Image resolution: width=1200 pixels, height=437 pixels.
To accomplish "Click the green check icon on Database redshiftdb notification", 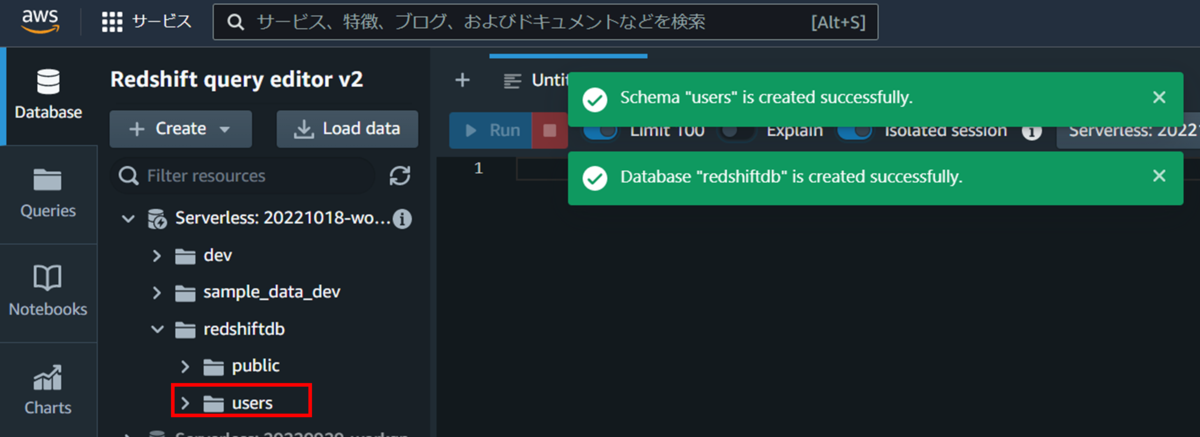I will 595,177.
